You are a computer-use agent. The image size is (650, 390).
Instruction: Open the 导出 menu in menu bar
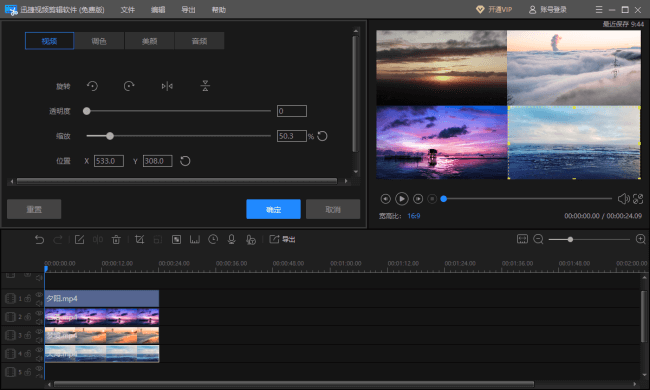(x=188, y=10)
